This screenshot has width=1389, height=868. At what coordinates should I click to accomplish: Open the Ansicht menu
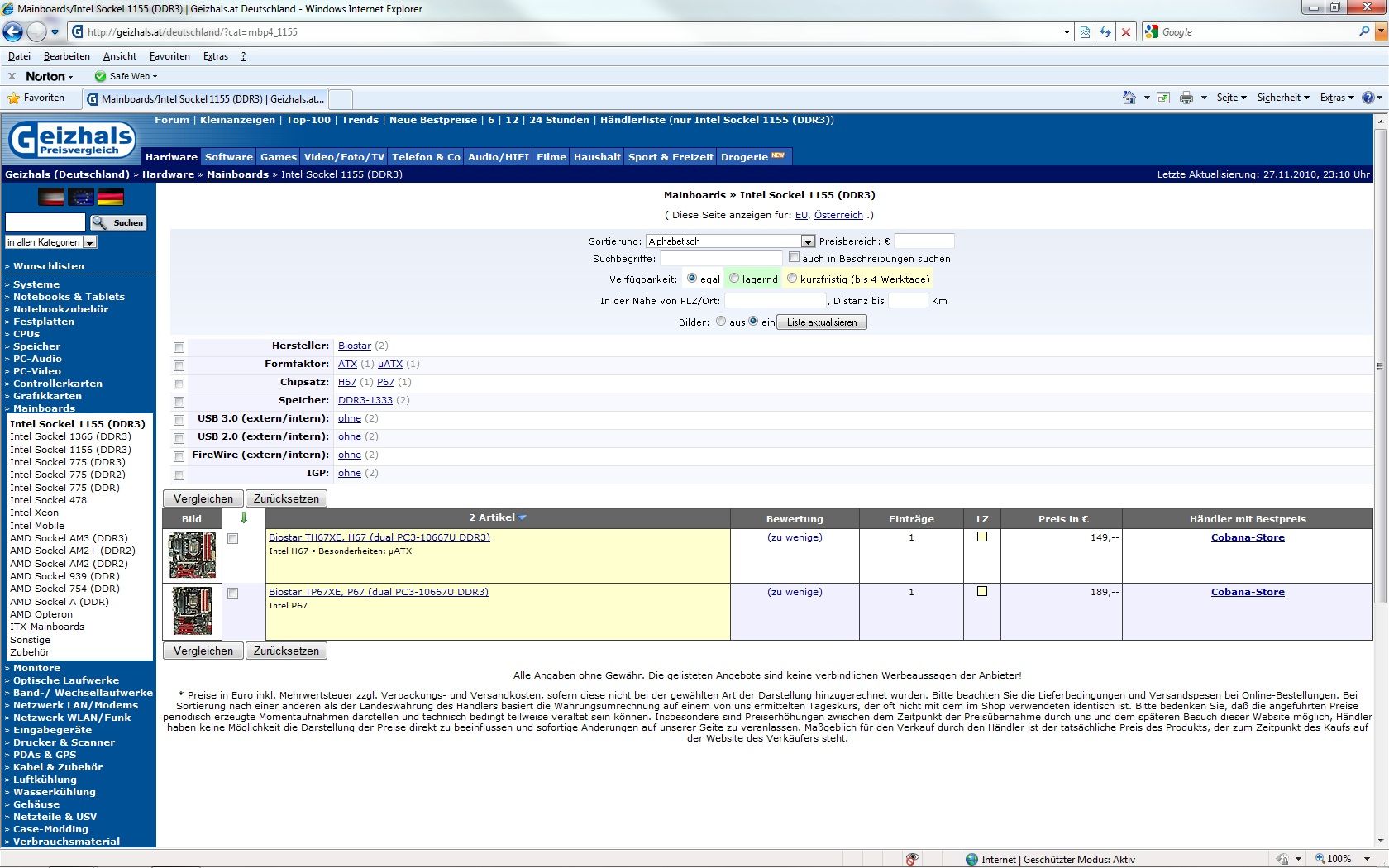tap(120, 56)
